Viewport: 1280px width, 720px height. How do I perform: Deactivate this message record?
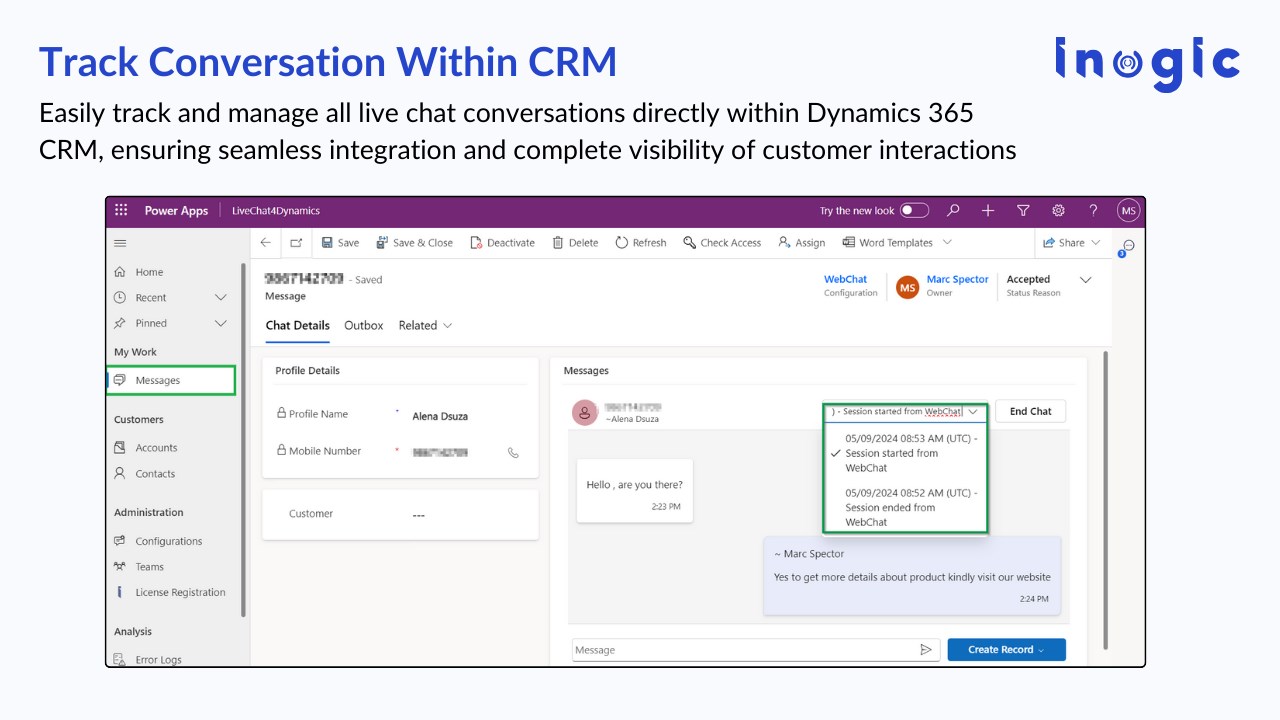pyautogui.click(x=503, y=242)
